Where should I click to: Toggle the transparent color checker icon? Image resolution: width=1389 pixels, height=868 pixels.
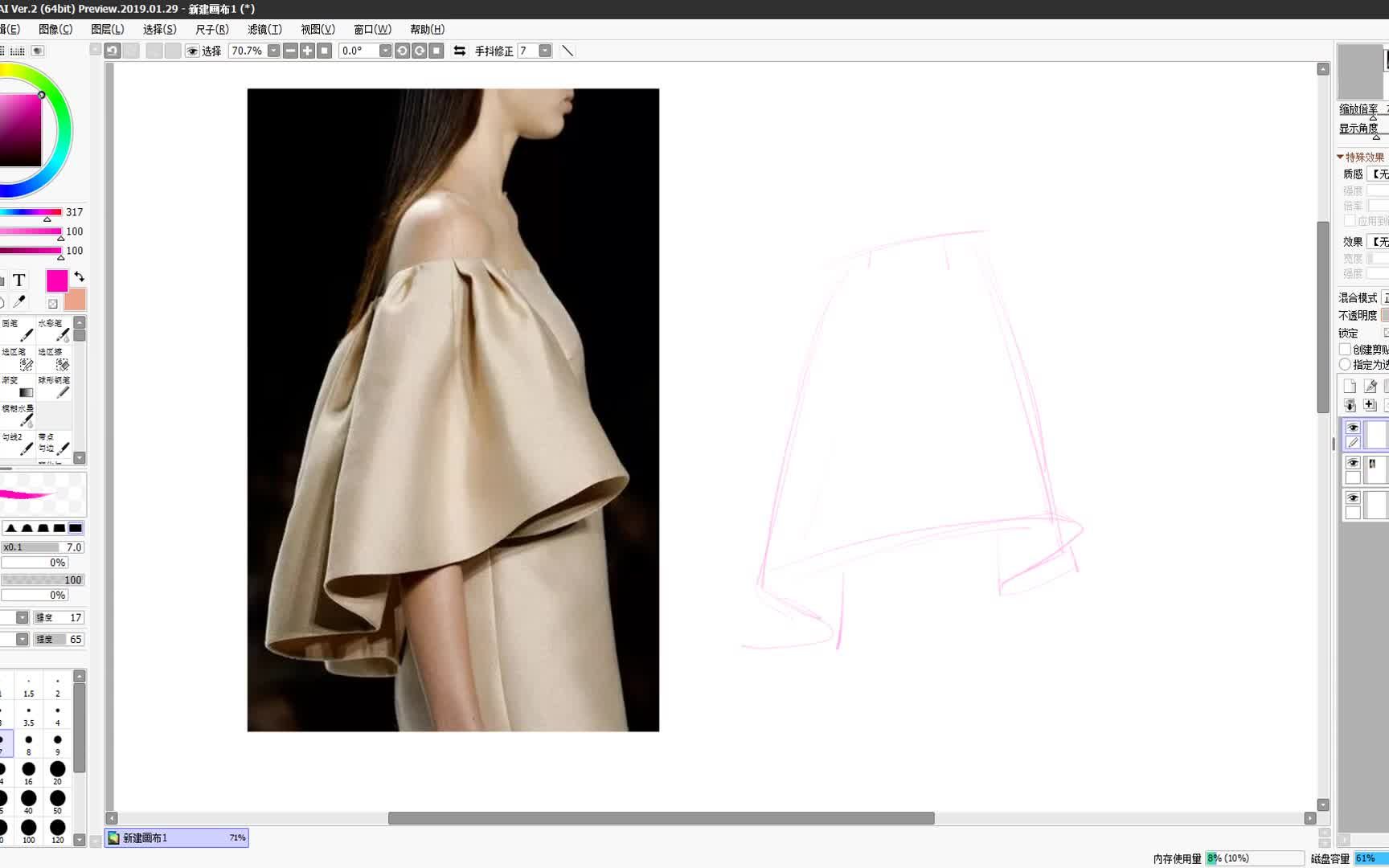pyautogui.click(x=53, y=304)
